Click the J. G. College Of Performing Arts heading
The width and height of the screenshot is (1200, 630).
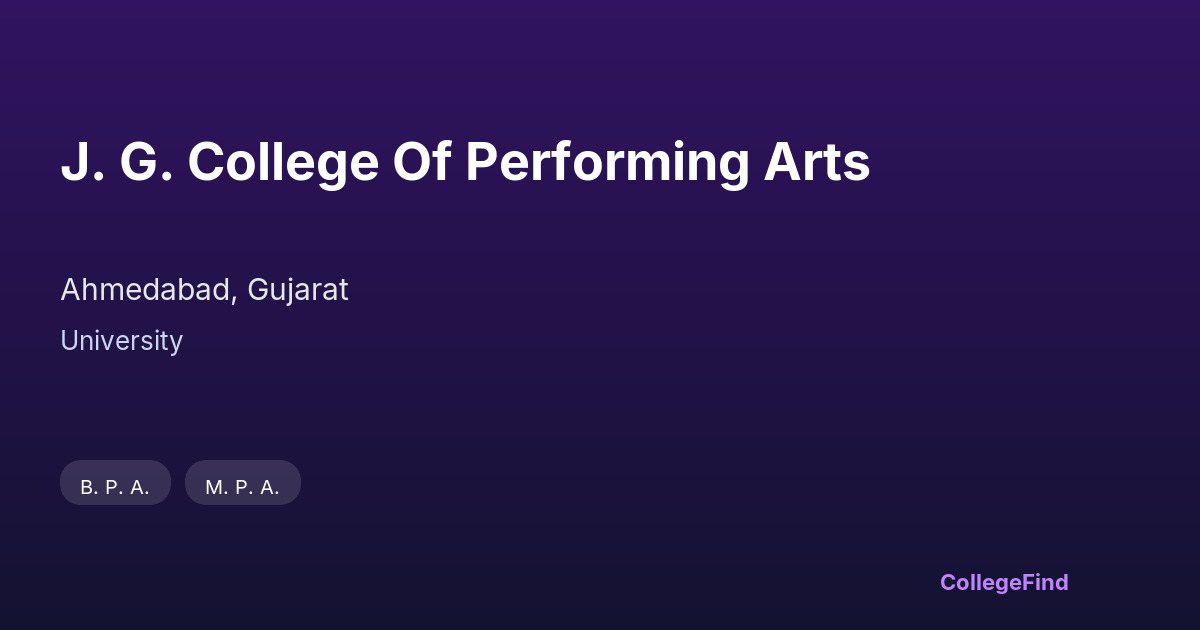coord(465,162)
